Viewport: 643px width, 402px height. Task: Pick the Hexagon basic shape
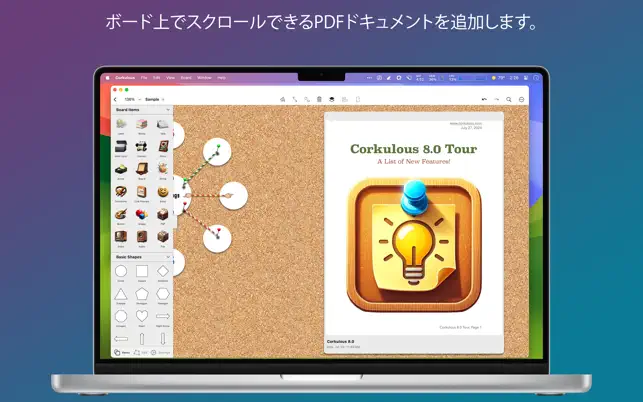tap(163, 294)
